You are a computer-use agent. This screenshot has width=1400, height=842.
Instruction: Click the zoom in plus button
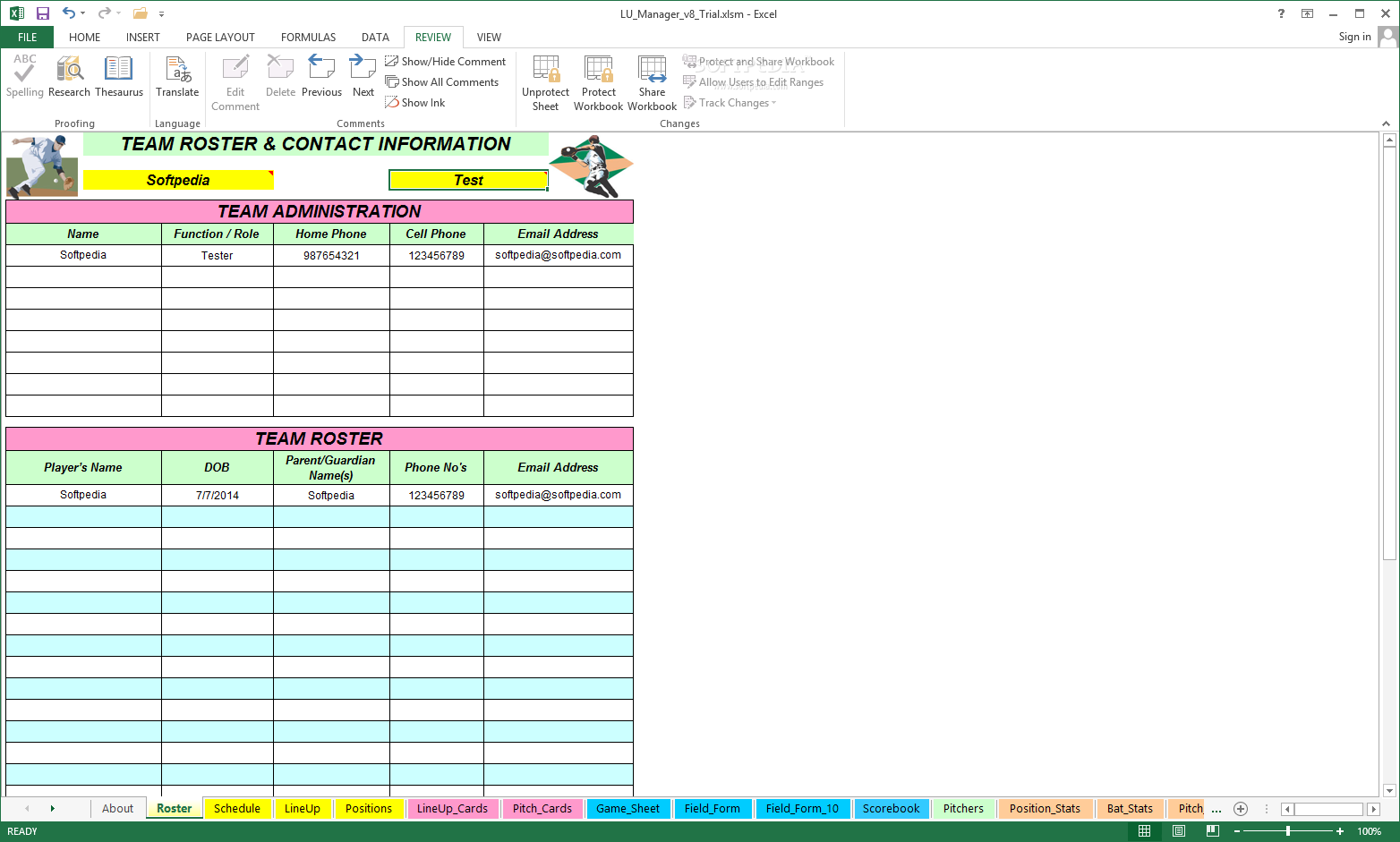coord(1340,831)
